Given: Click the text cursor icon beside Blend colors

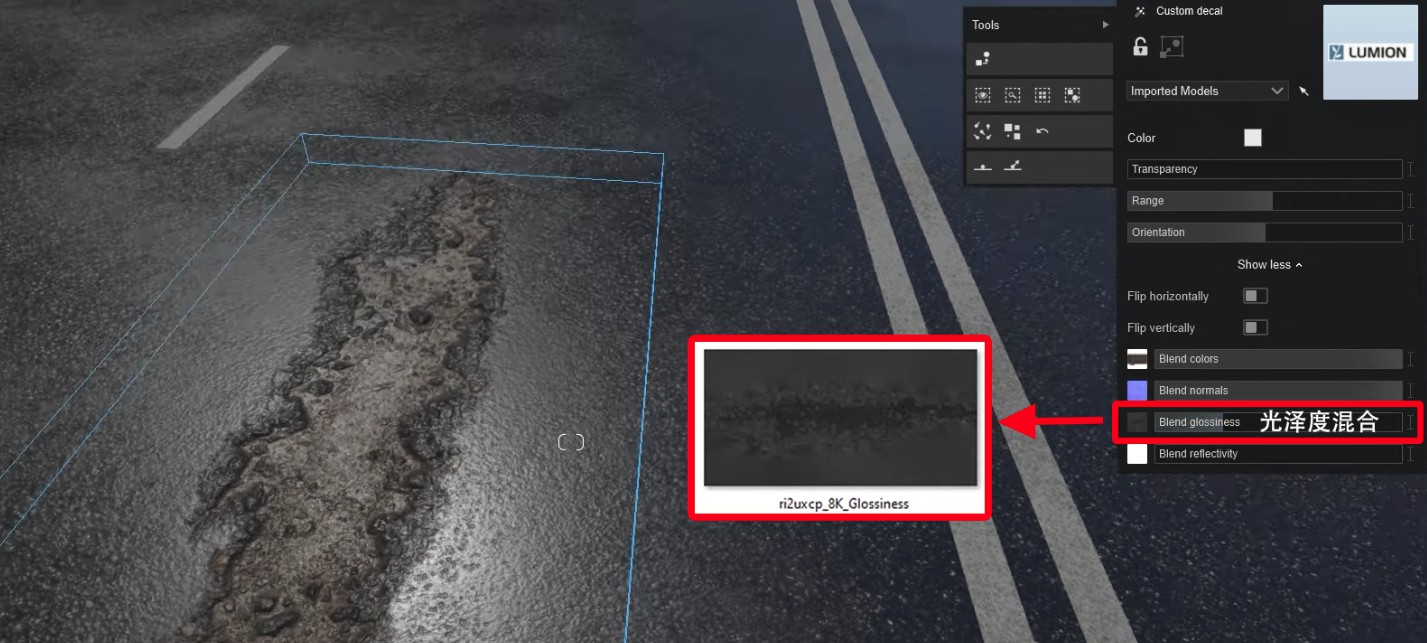Looking at the screenshot, I should pos(1411,359).
